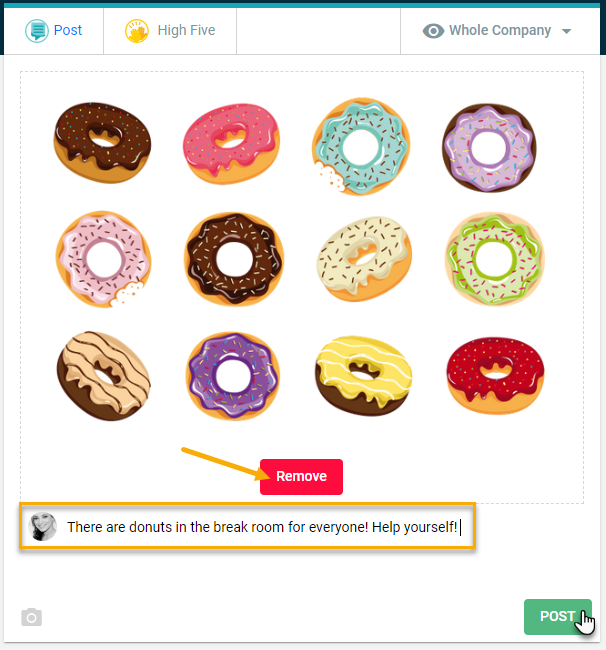Switch to the High Five tab

[x=170, y=31]
